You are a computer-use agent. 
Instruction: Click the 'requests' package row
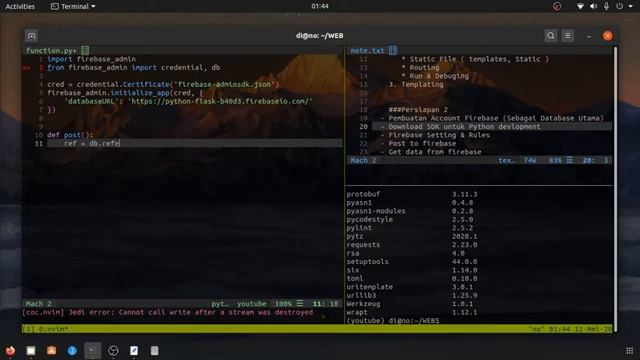coord(412,245)
